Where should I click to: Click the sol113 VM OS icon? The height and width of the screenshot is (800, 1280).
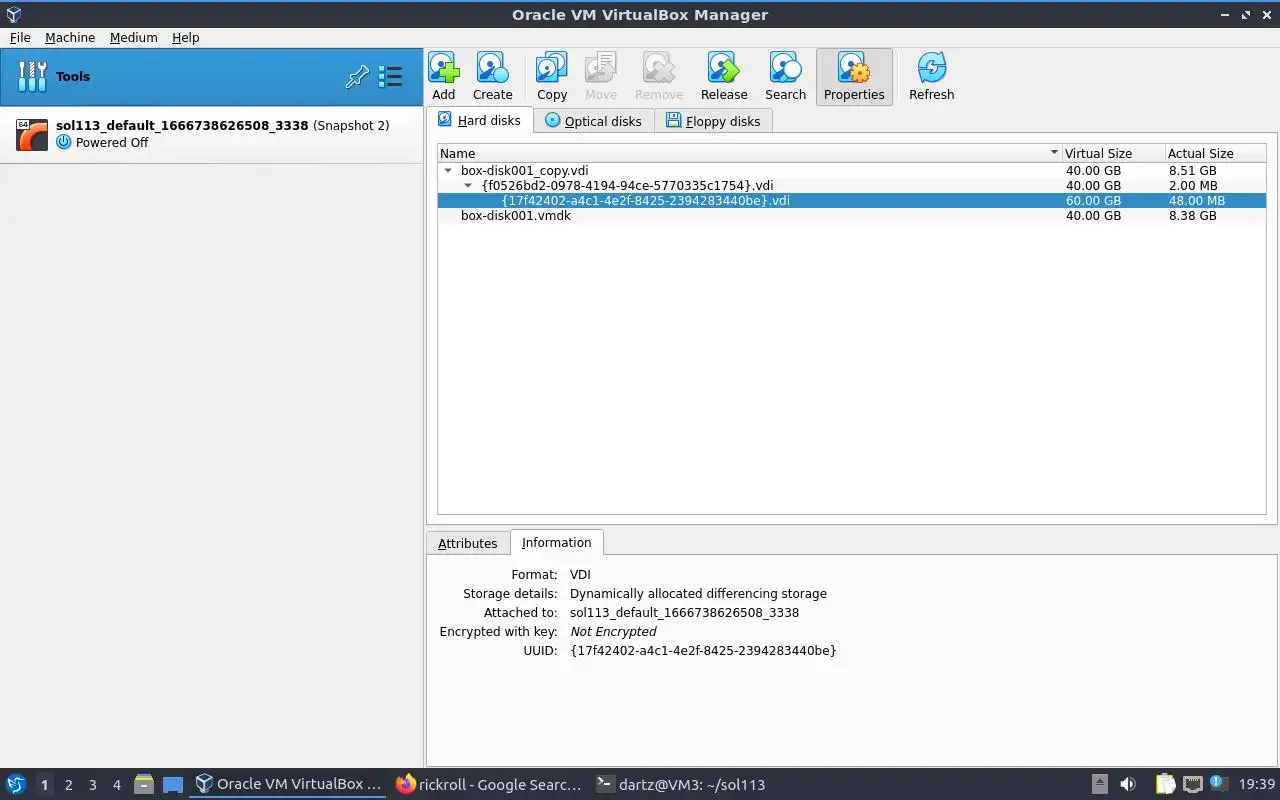[x=32, y=134]
